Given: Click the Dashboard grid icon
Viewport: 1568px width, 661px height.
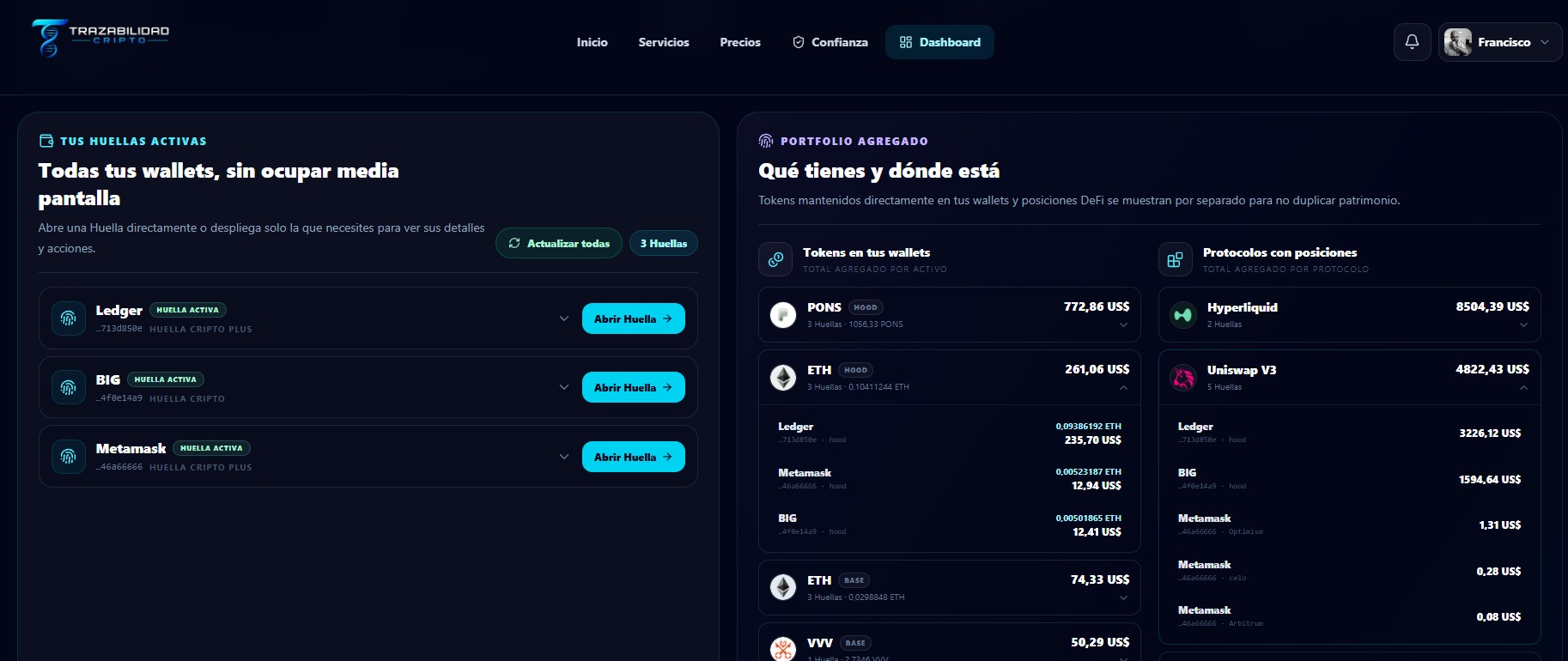Looking at the screenshot, I should (x=906, y=42).
